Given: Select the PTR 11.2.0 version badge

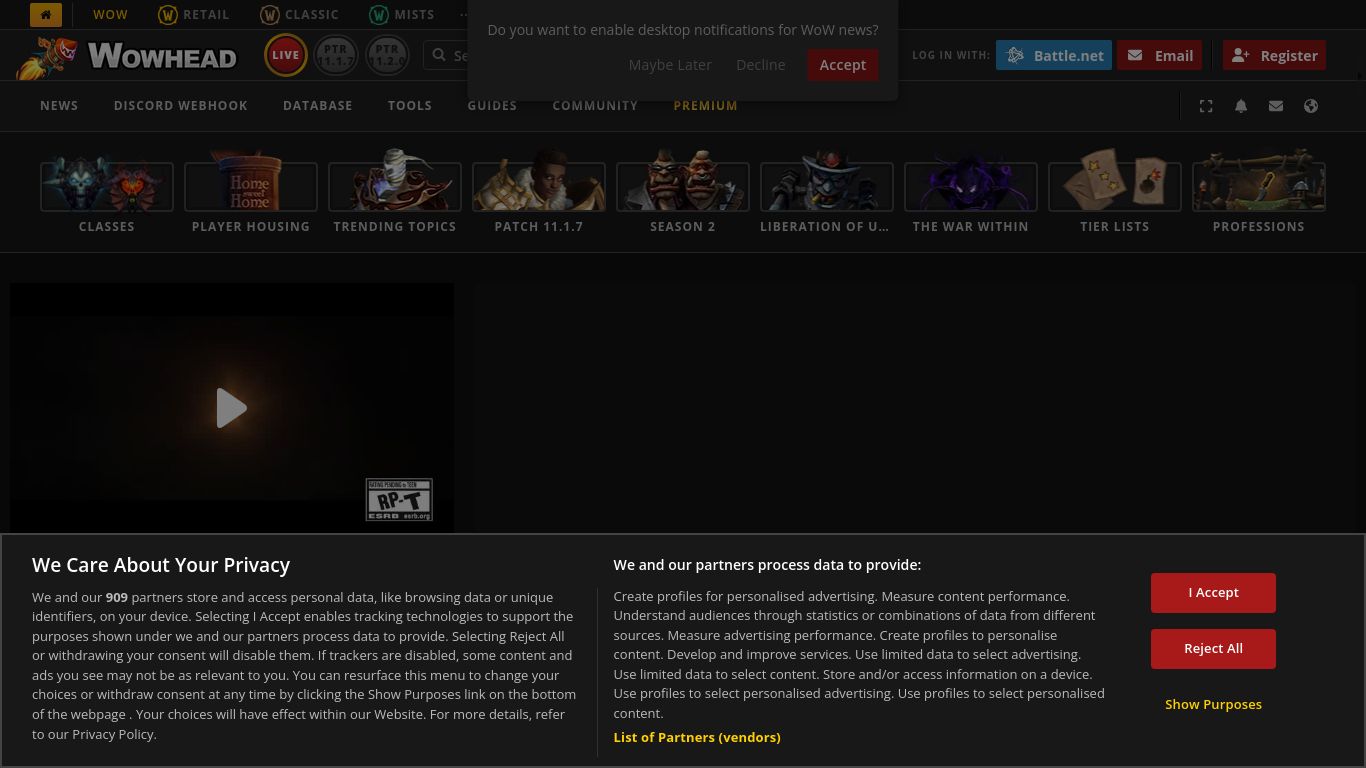Looking at the screenshot, I should tap(386, 55).
